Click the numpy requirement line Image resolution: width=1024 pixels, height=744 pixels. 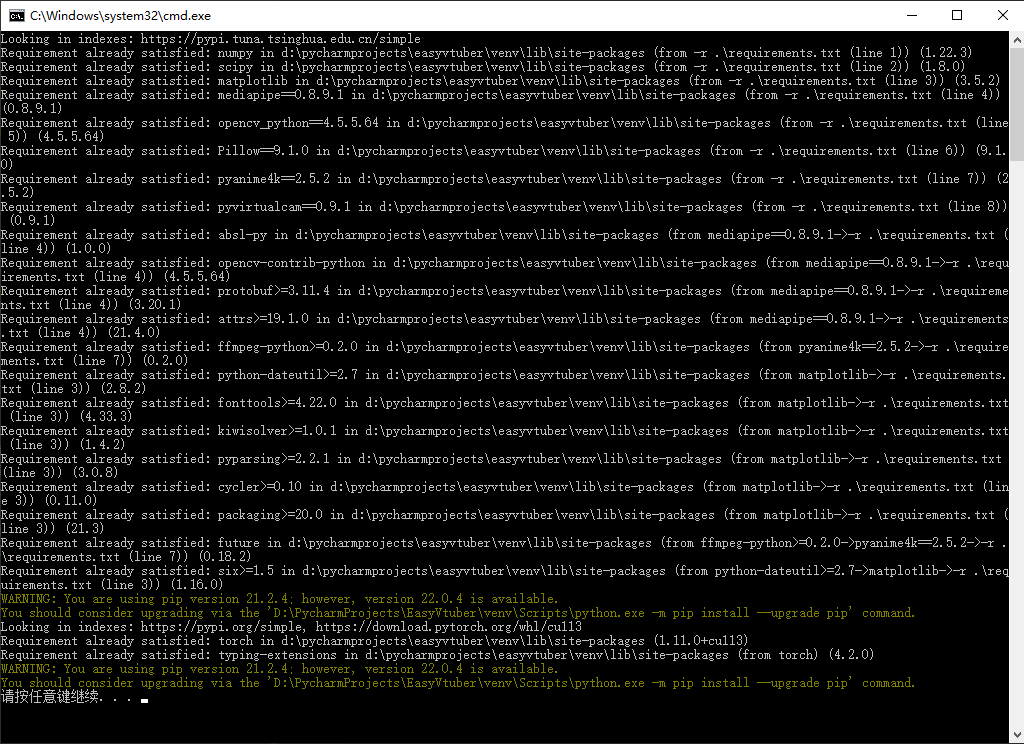point(487,53)
